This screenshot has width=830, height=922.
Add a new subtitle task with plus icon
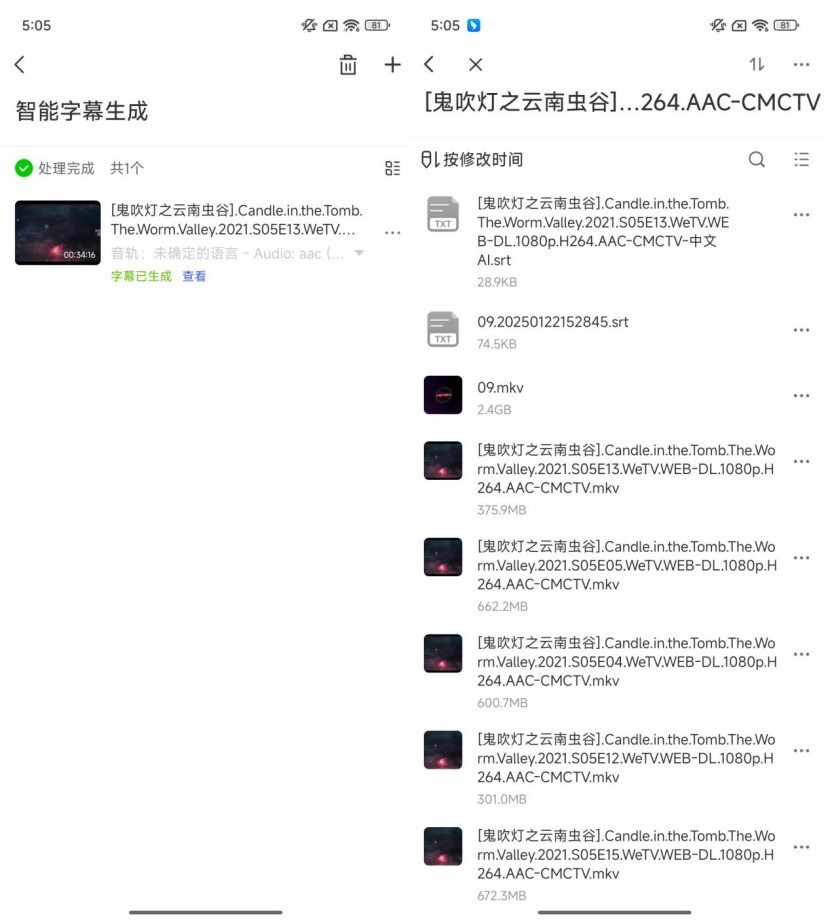[392, 65]
